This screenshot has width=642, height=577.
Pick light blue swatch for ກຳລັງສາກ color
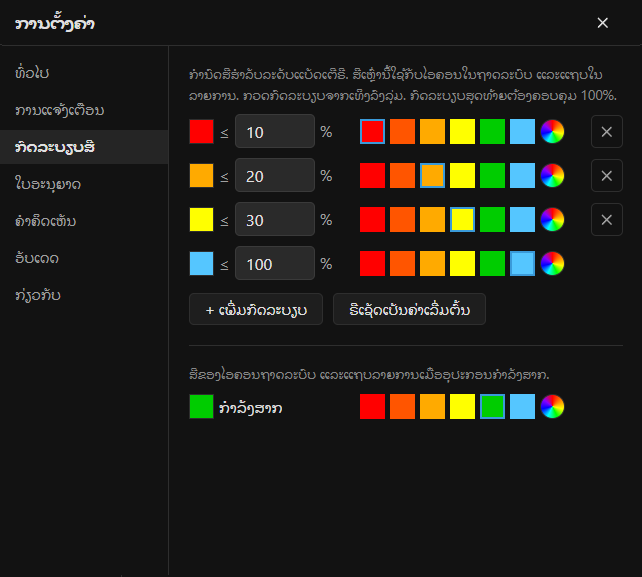click(x=522, y=407)
